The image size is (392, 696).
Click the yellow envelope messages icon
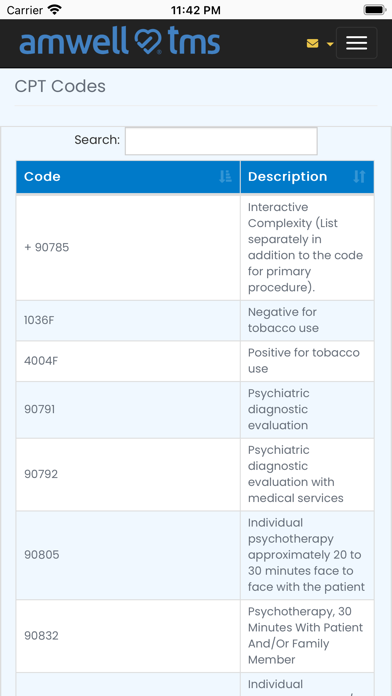(x=313, y=44)
